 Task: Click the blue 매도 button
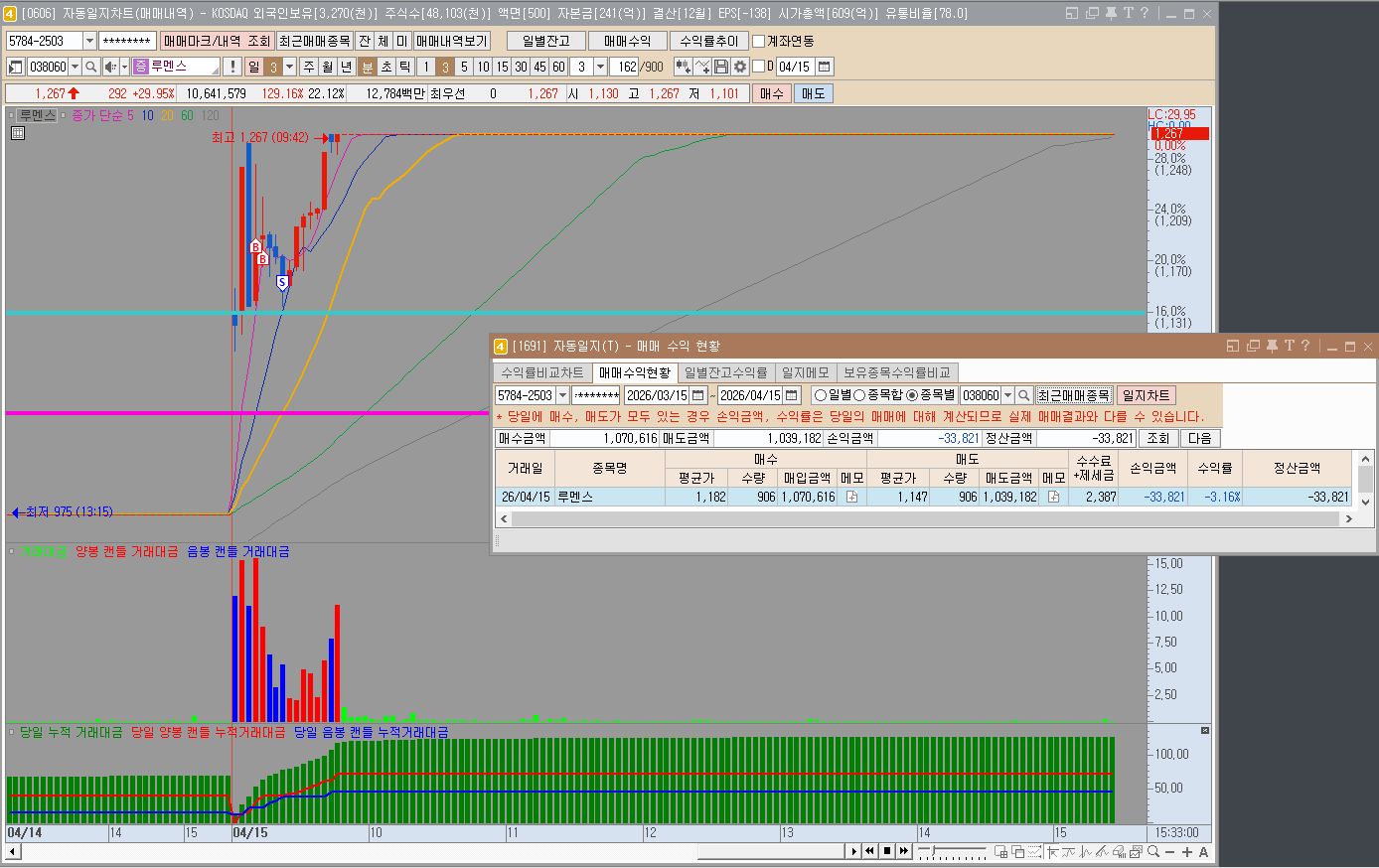tap(814, 93)
